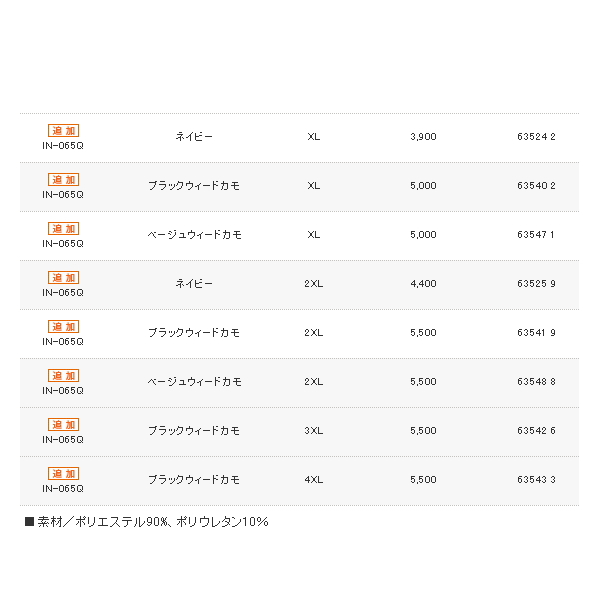Click 追加 for ベージュウィードカモ XL row
Image resolution: width=600 pixels, height=600 pixels.
click(63, 229)
